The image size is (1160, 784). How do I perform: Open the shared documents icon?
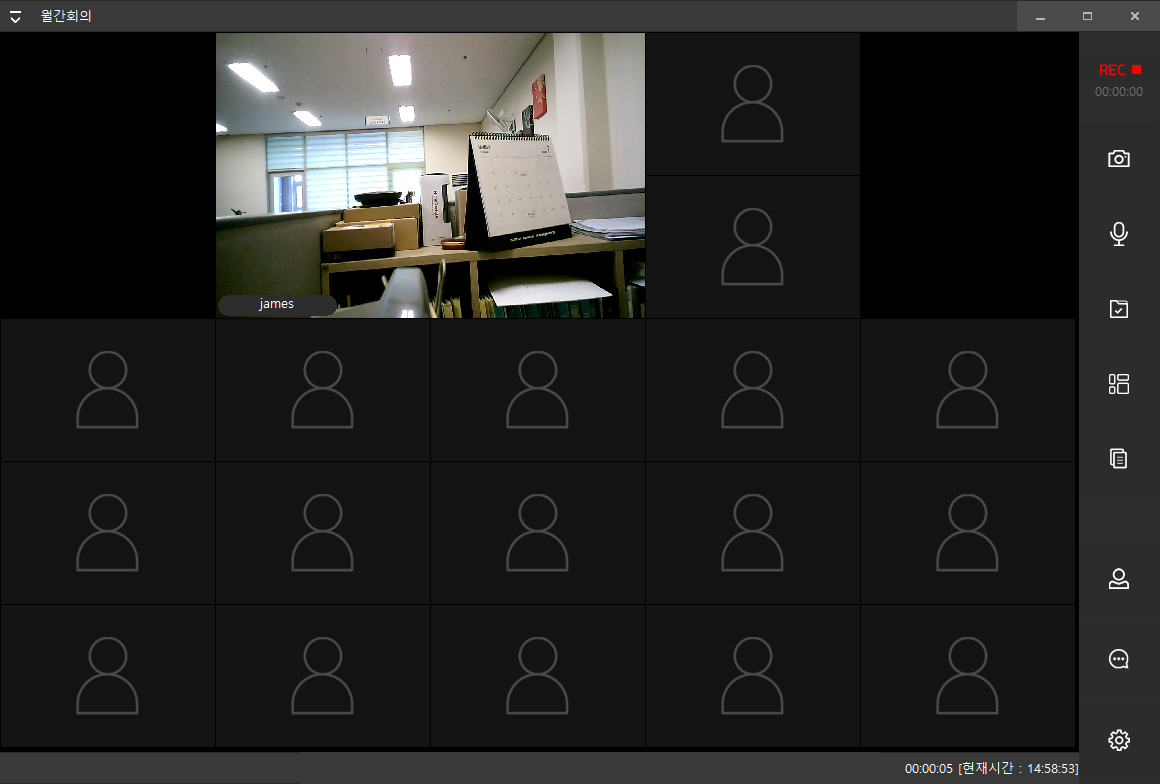(x=1119, y=459)
